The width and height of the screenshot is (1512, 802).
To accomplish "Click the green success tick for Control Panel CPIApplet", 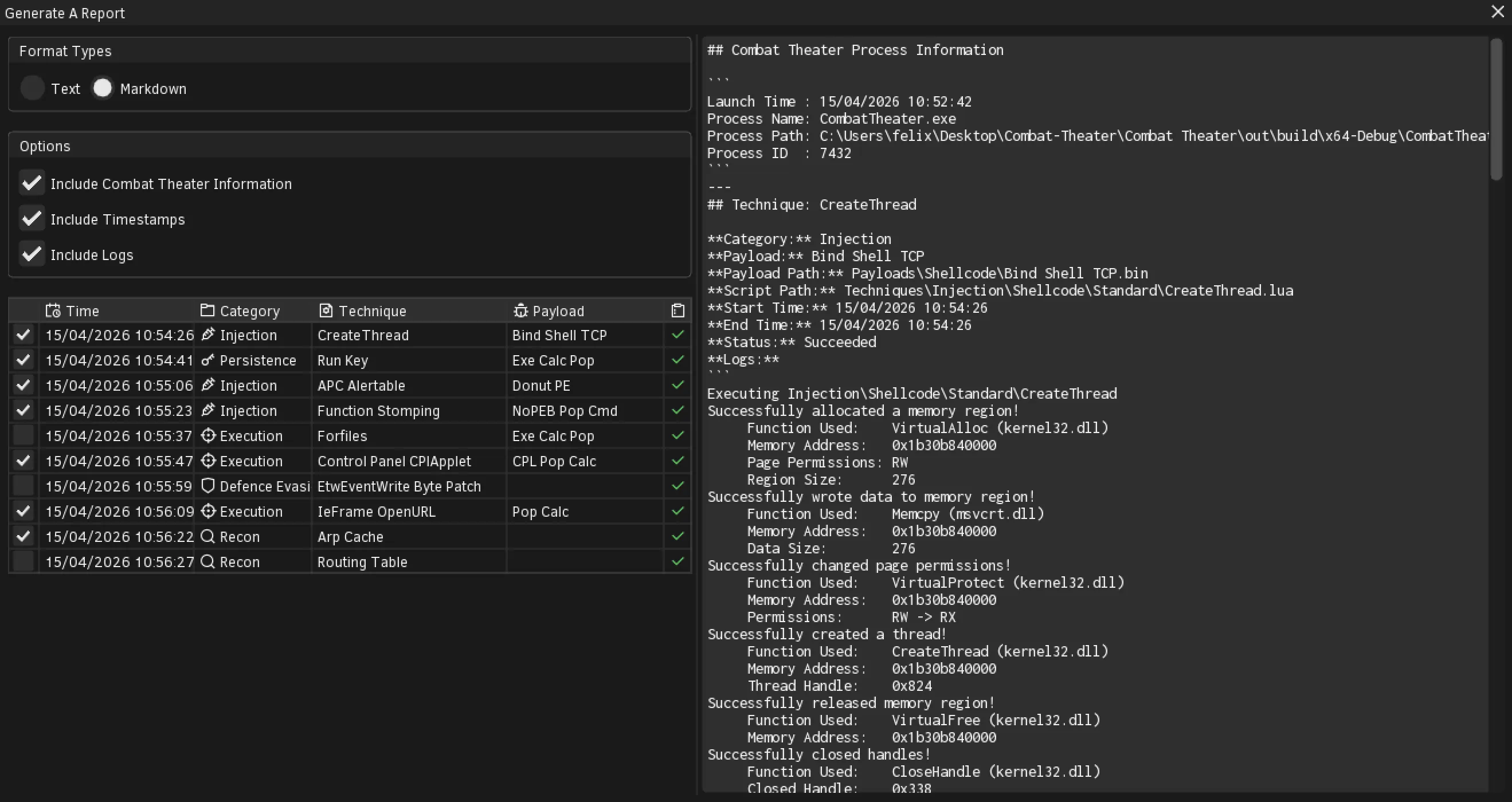I will [678, 461].
